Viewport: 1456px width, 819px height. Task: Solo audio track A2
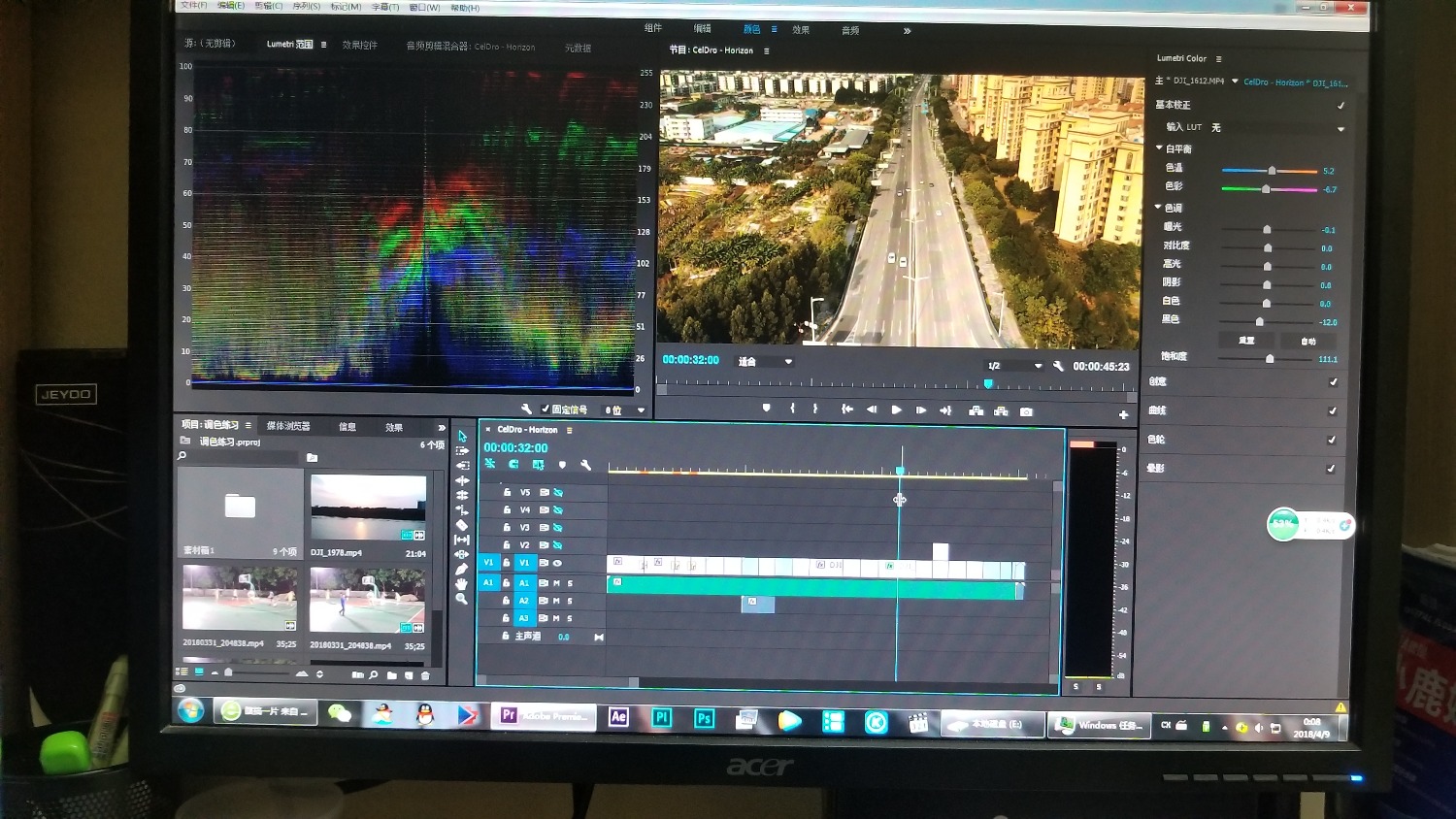coord(570,601)
